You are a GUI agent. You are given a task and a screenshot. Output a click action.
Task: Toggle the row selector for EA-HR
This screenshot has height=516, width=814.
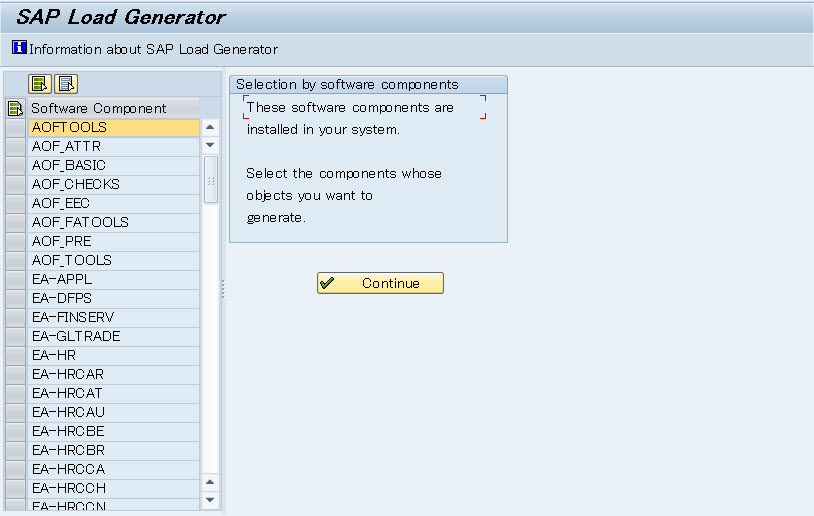click(16, 355)
